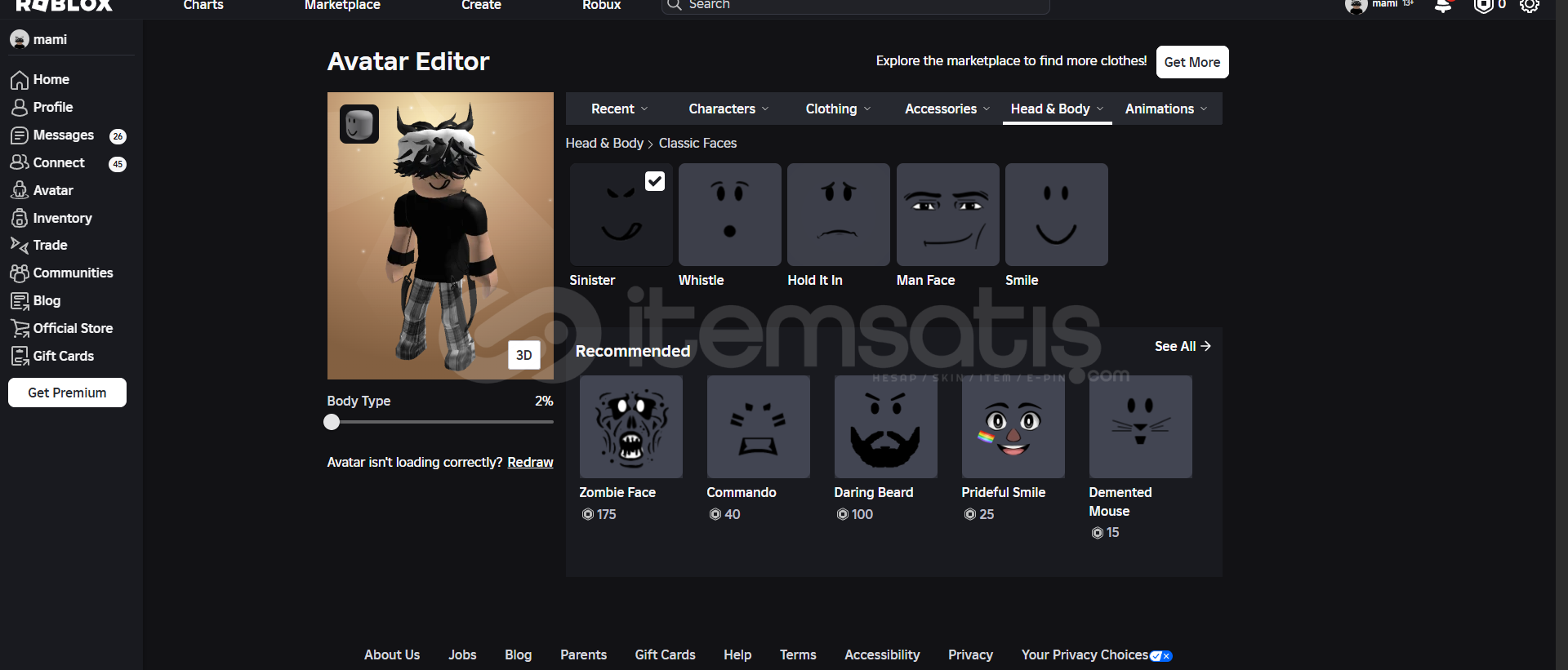
Task: Expand the Clothing dropdown
Action: point(838,109)
